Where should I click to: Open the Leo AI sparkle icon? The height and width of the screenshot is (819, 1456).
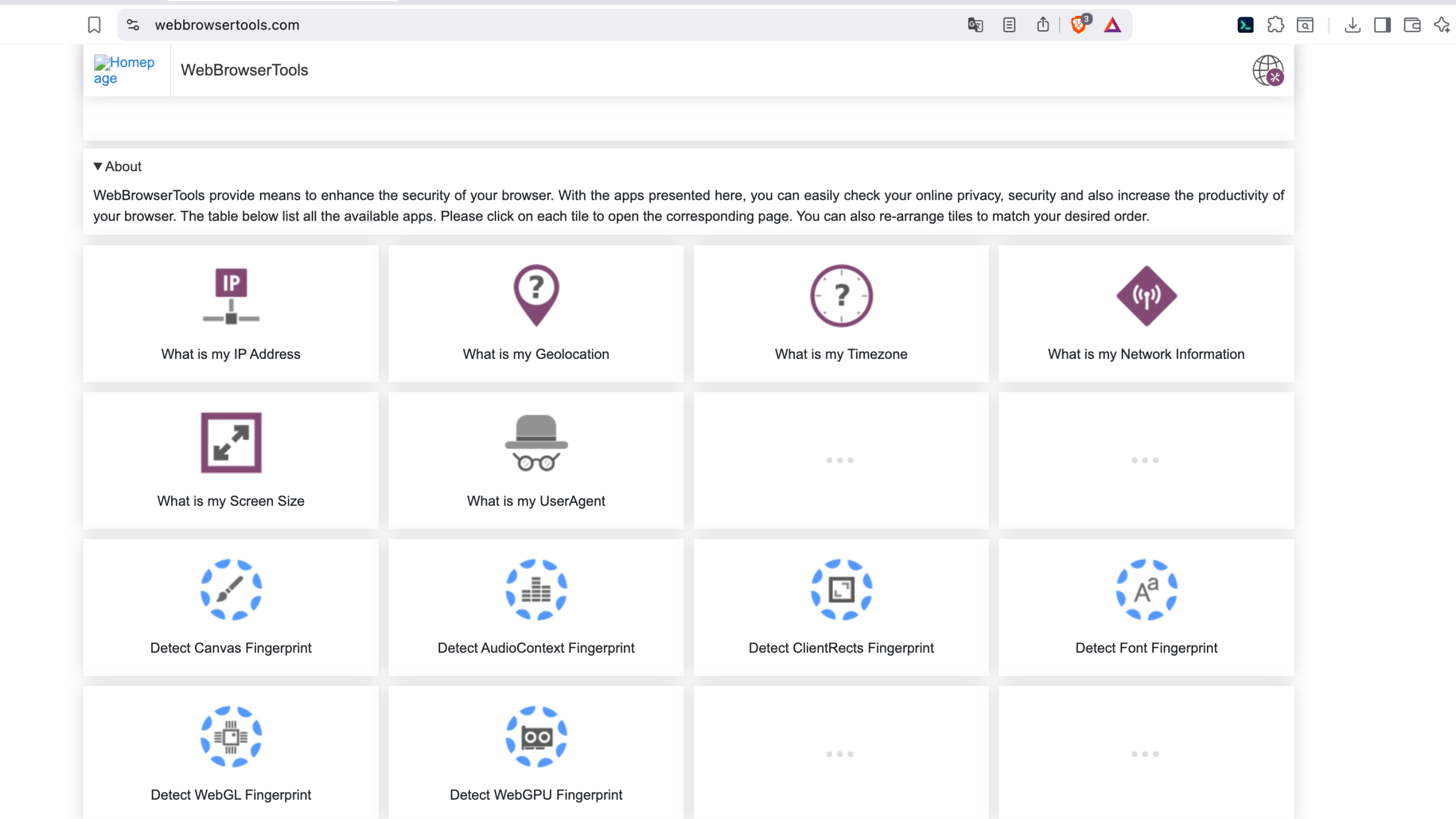point(1442,25)
